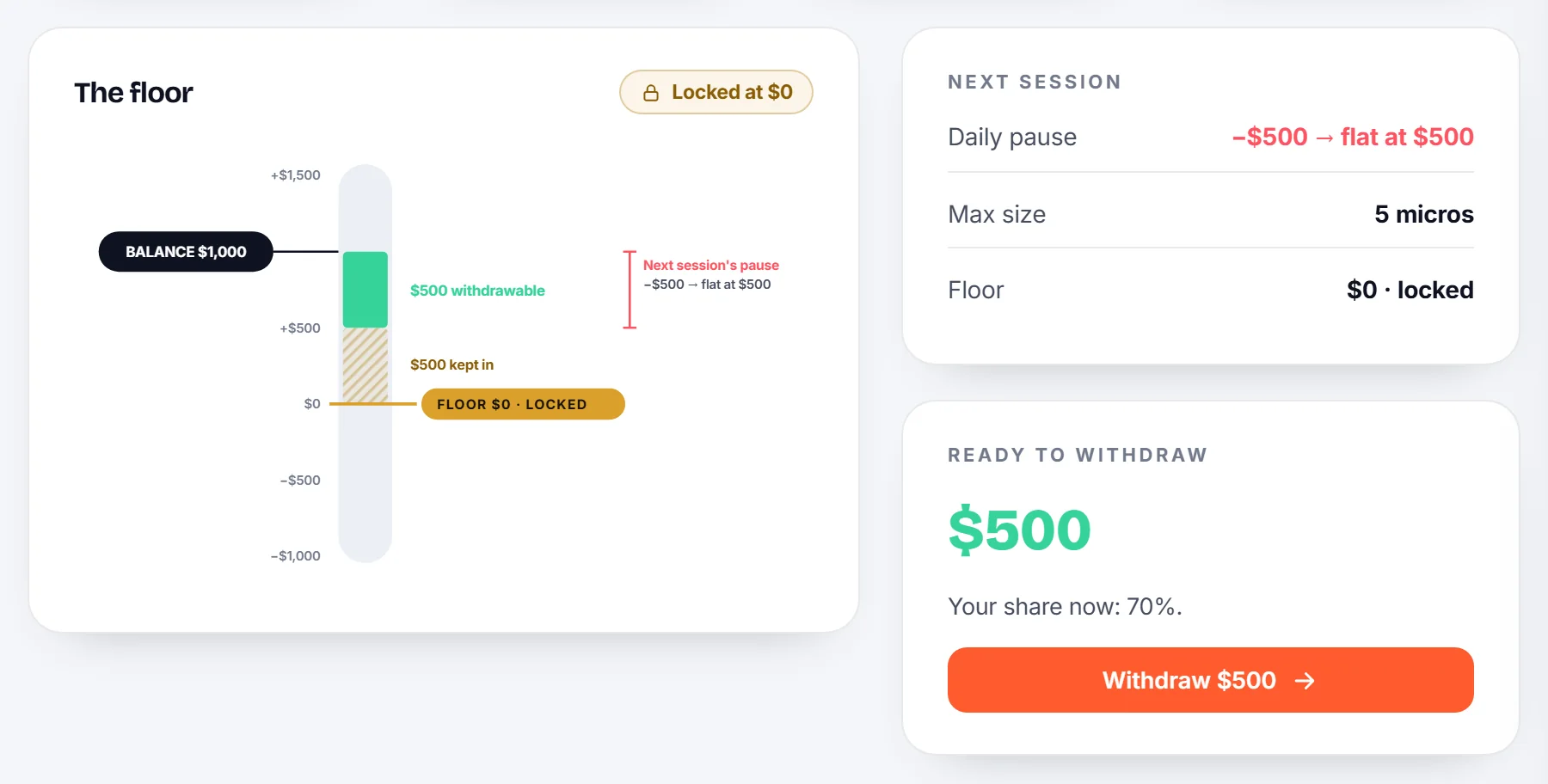Select the Daily pause row value
Screen dimensions: 1548x784
point(1352,137)
